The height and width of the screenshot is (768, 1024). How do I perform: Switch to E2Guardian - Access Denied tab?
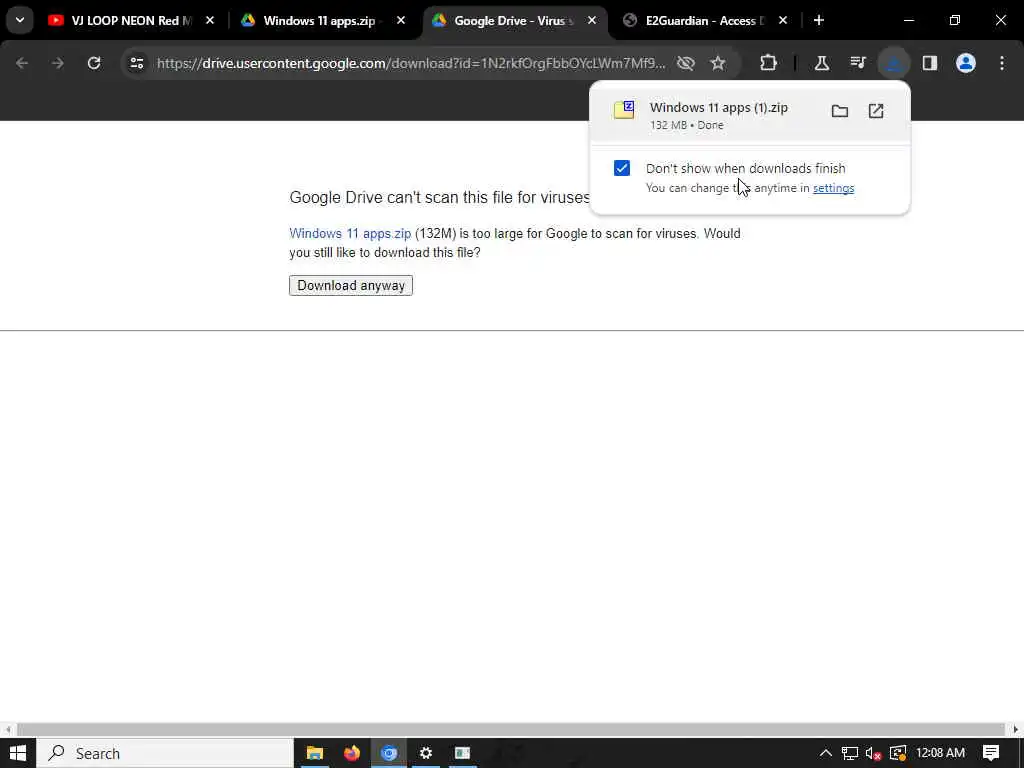tap(704, 21)
